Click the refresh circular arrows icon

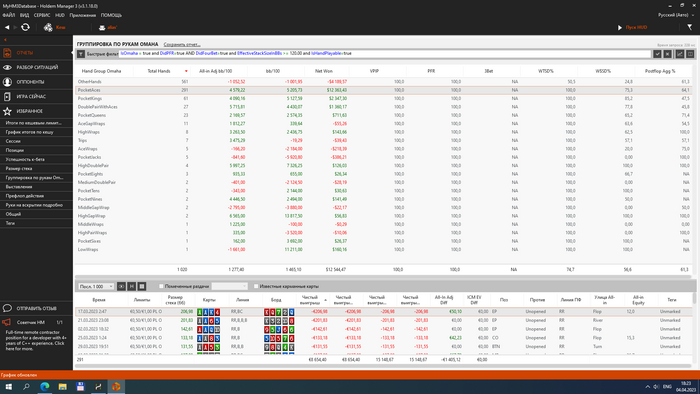tap(25, 27)
